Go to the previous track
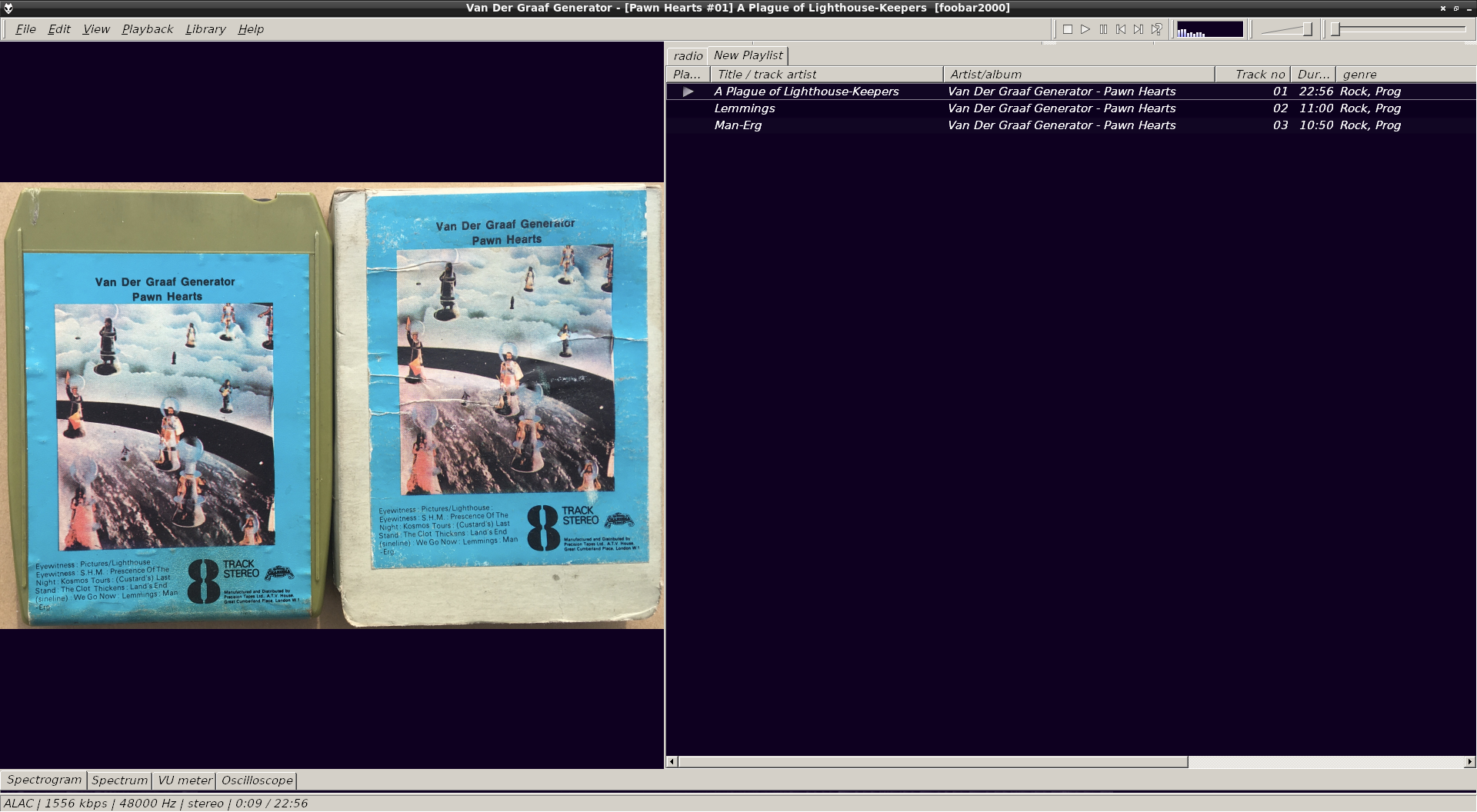Image resolution: width=1477 pixels, height=812 pixels. click(x=1121, y=29)
